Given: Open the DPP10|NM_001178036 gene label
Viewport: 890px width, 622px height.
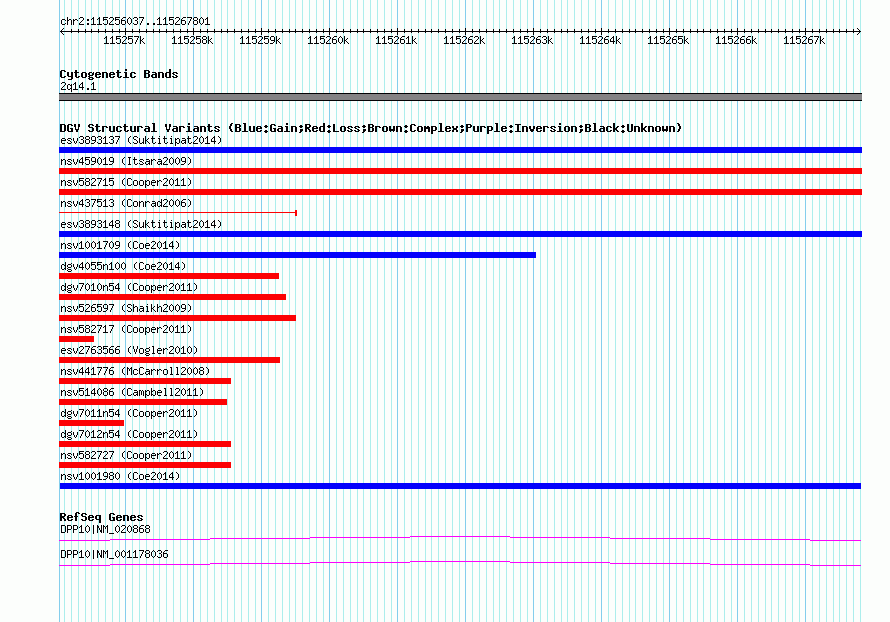Looking at the screenshot, I should click(114, 554).
